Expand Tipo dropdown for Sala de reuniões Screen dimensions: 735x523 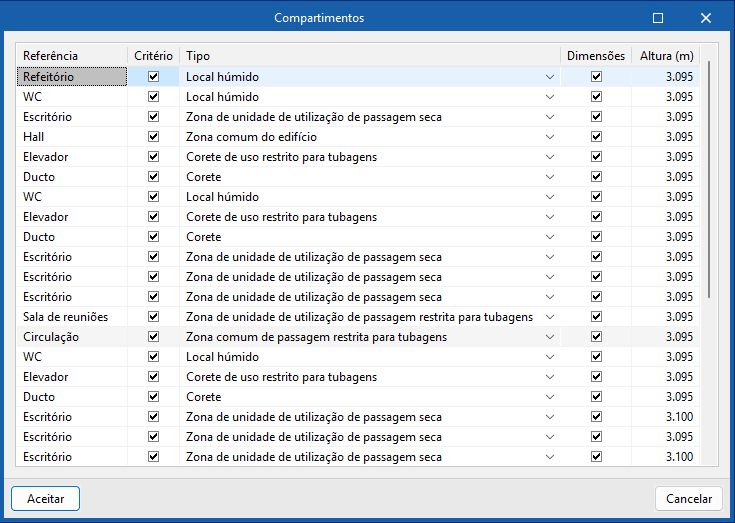pos(550,317)
